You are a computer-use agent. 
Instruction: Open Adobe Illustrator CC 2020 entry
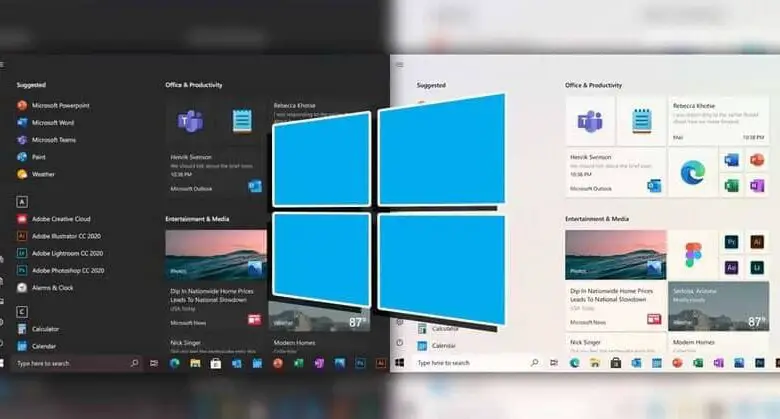tap(59, 236)
